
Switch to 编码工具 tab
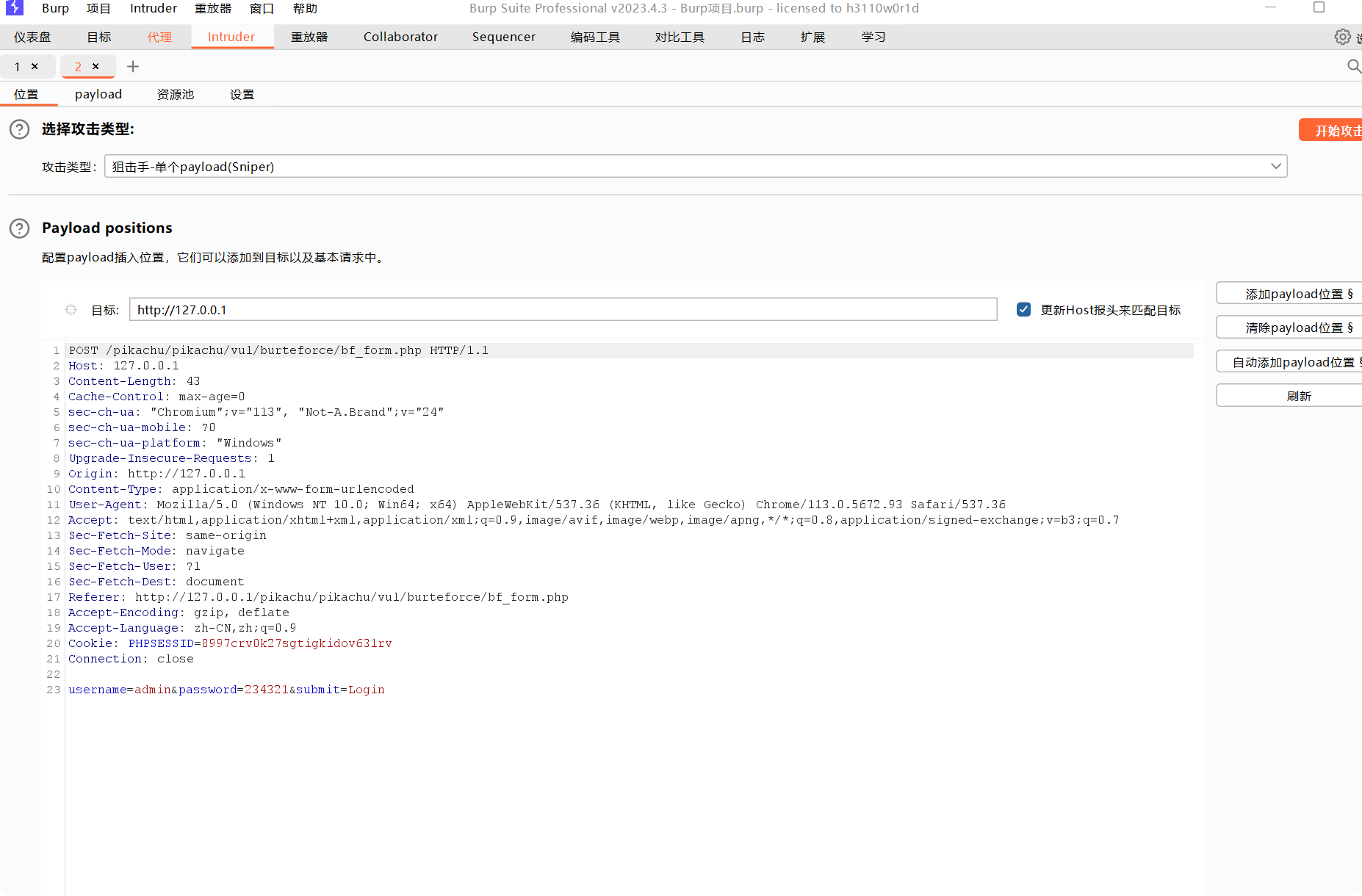595,37
